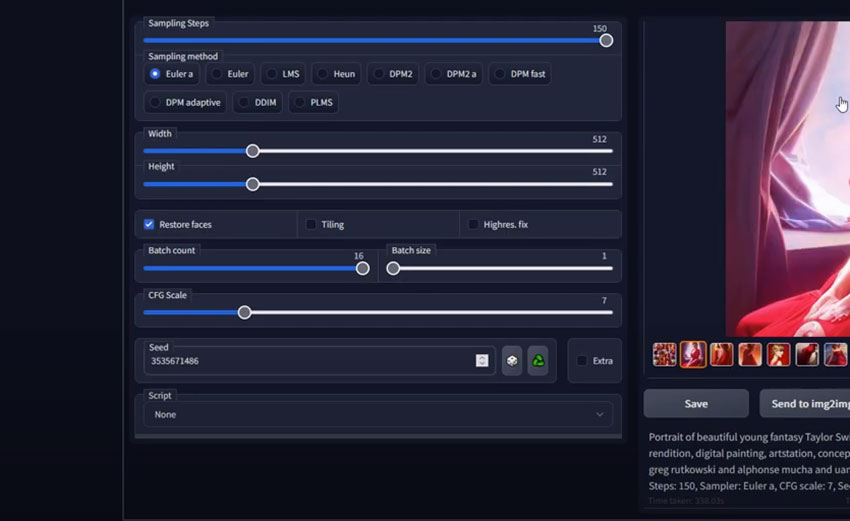The height and width of the screenshot is (521, 850).
Task: Choose LMS sampler
Action: pyautogui.click(x=283, y=74)
